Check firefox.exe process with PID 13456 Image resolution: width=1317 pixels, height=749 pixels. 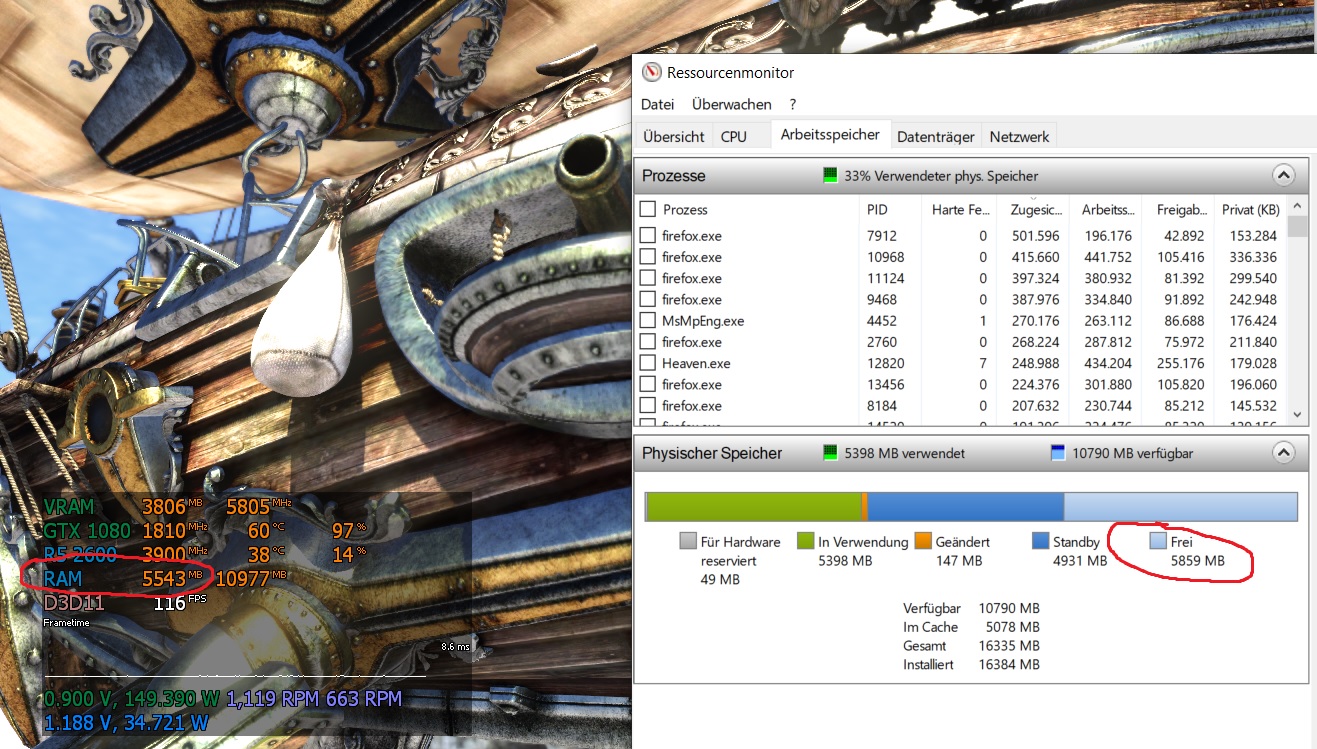pyautogui.click(x=647, y=384)
